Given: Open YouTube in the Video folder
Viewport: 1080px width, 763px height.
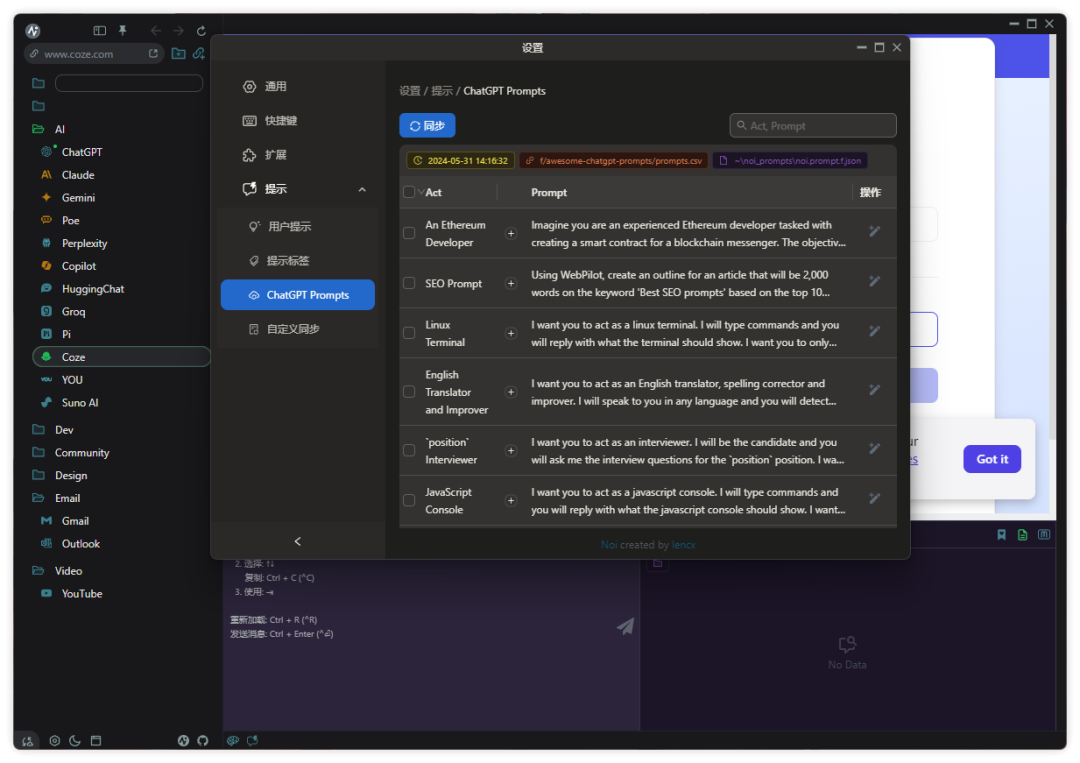Looking at the screenshot, I should click(x=81, y=594).
